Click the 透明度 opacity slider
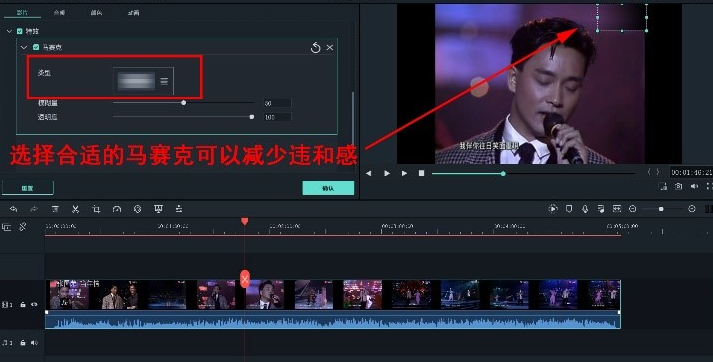This screenshot has height=362, width=713. click(x=183, y=117)
